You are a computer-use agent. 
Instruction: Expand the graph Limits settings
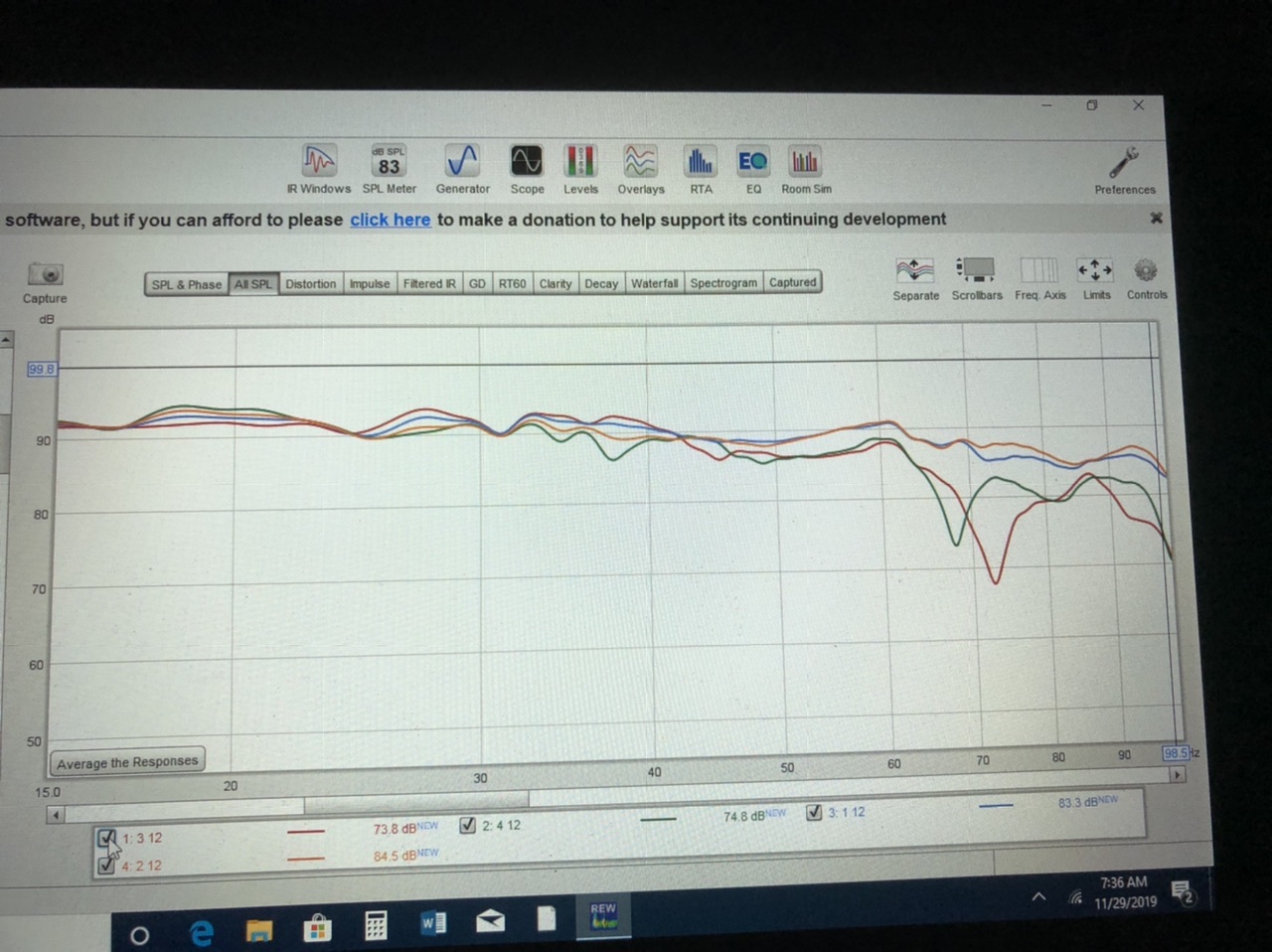tap(1095, 271)
